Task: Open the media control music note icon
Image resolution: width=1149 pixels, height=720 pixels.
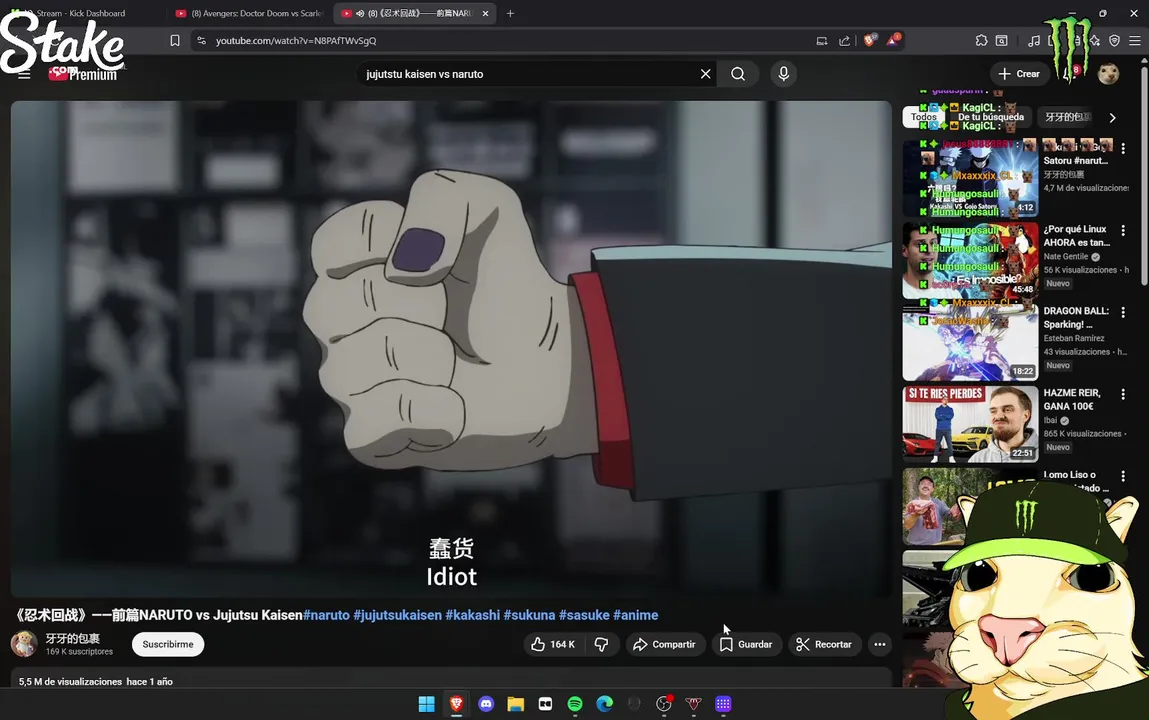Action: [x=1033, y=41]
